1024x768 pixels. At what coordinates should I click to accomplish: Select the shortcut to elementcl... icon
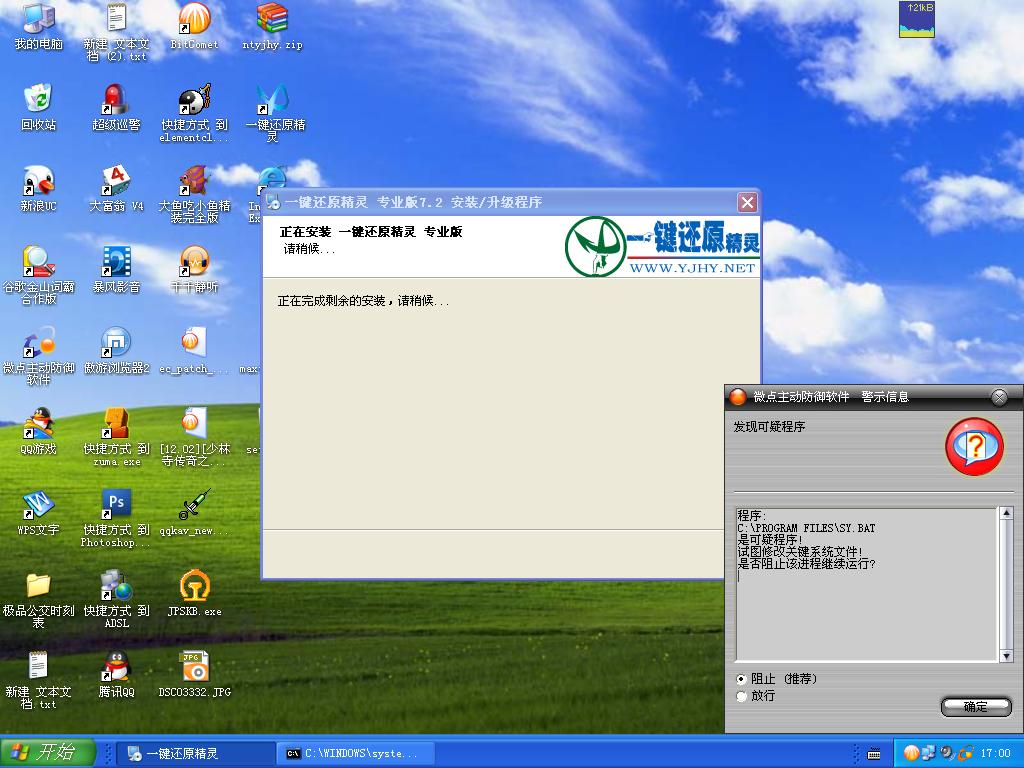coord(194,112)
